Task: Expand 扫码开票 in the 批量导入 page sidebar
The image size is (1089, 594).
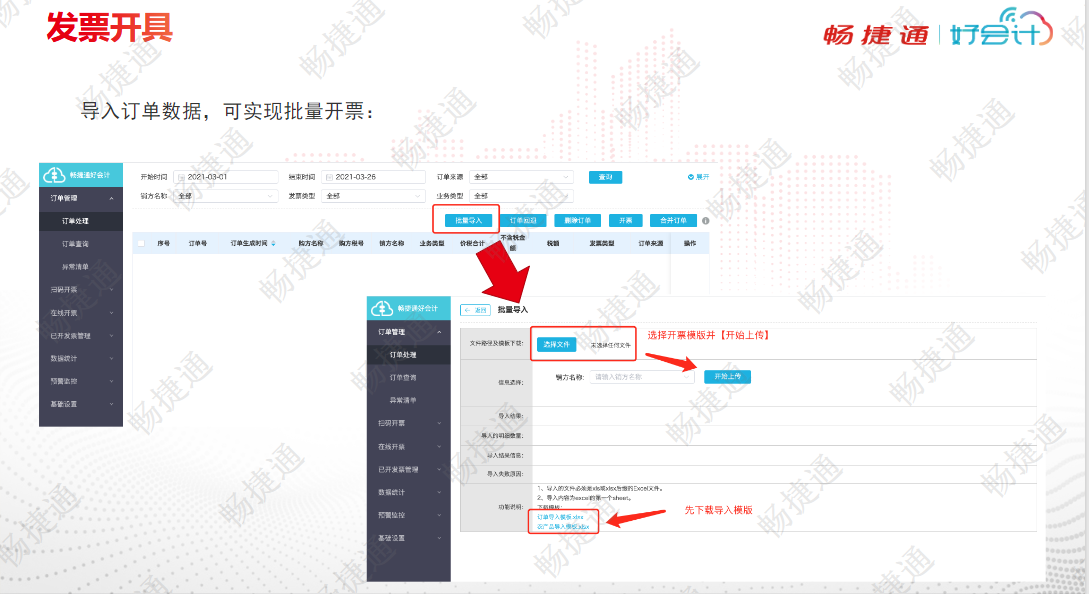Action: [x=439, y=423]
